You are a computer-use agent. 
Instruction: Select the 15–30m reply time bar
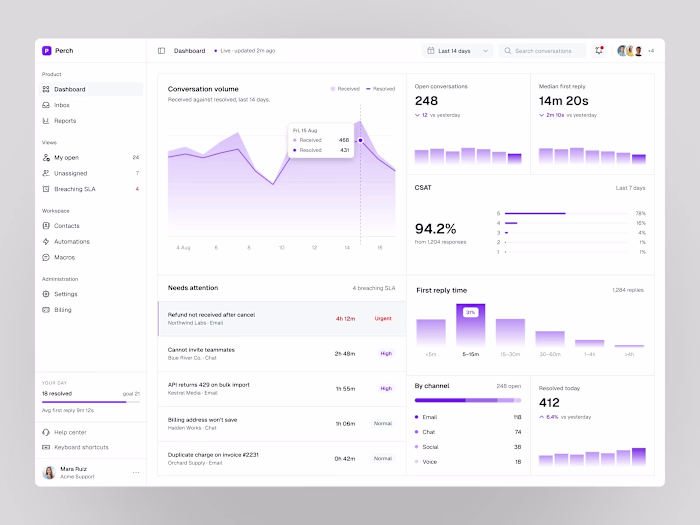pos(510,333)
